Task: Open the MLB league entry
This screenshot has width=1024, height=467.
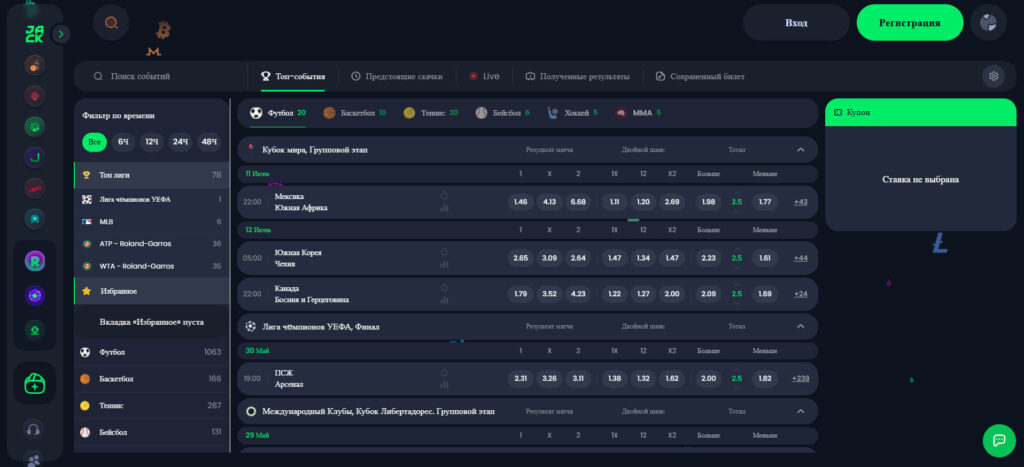Action: pos(152,221)
